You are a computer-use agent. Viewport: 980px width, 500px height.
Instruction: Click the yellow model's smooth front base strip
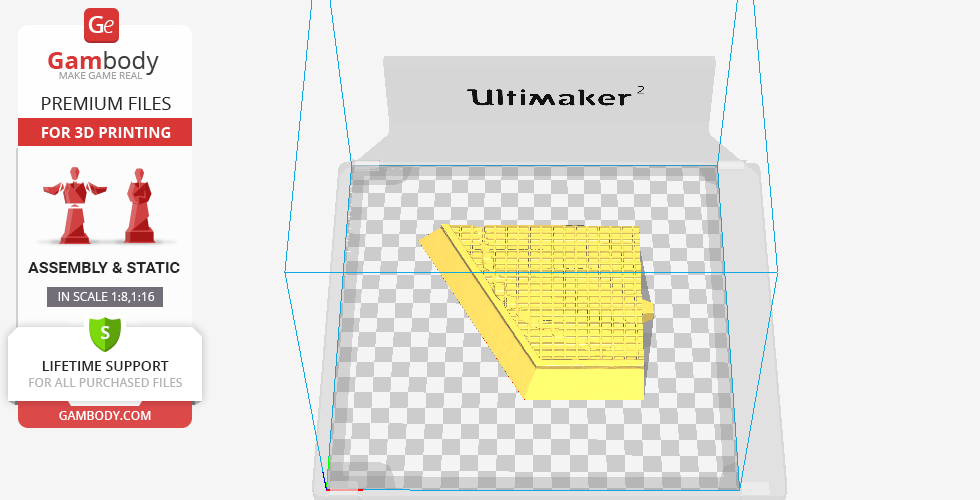coord(588,383)
